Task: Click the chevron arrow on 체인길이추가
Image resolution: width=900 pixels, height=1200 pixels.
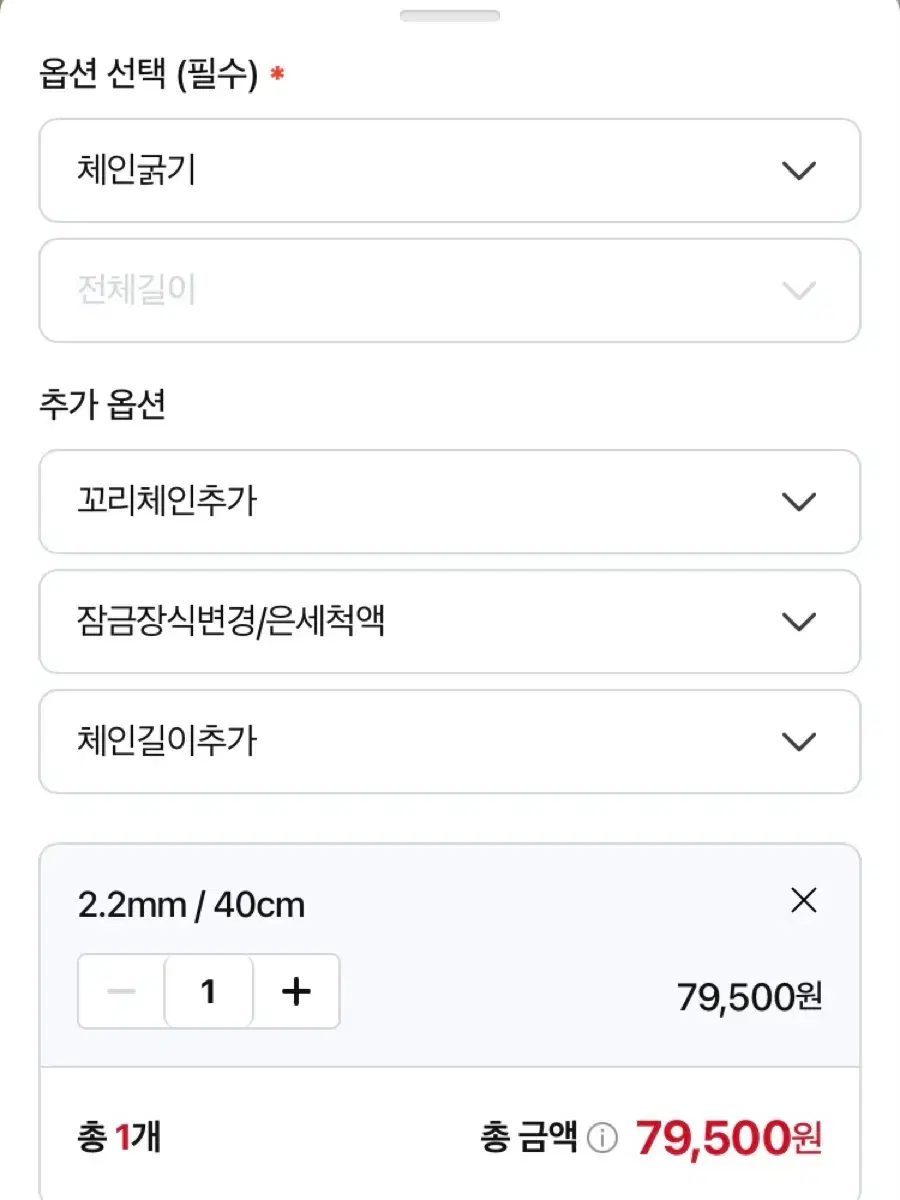Action: point(798,742)
